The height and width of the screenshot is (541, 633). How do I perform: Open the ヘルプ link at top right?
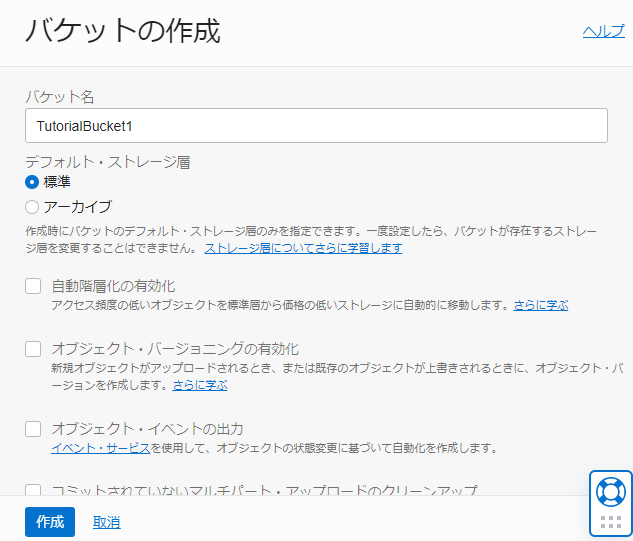pos(603,32)
